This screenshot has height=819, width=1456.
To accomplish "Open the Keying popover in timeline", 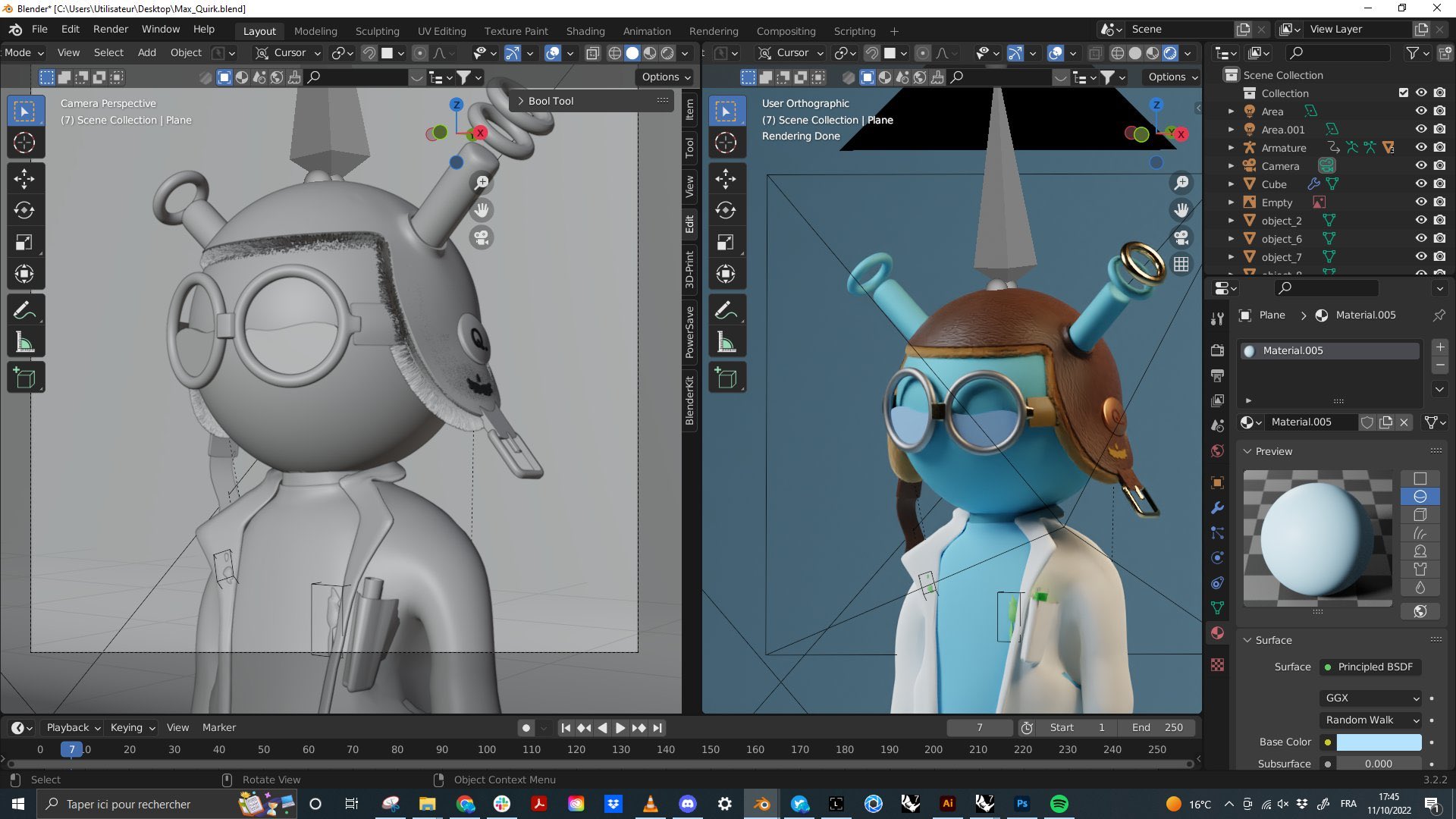I will 132,727.
